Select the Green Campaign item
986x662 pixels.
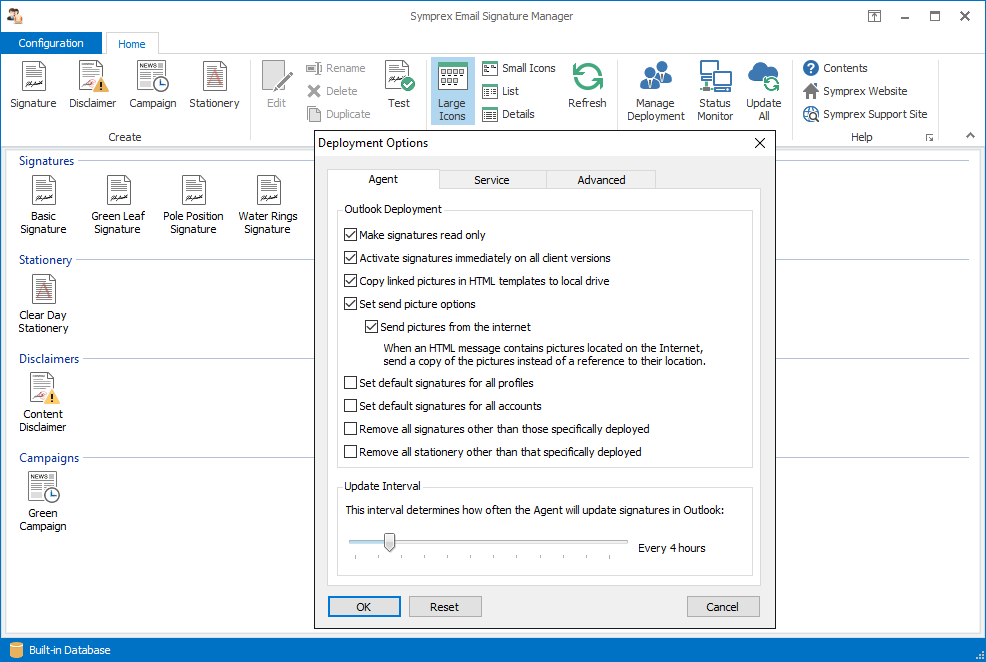[43, 502]
